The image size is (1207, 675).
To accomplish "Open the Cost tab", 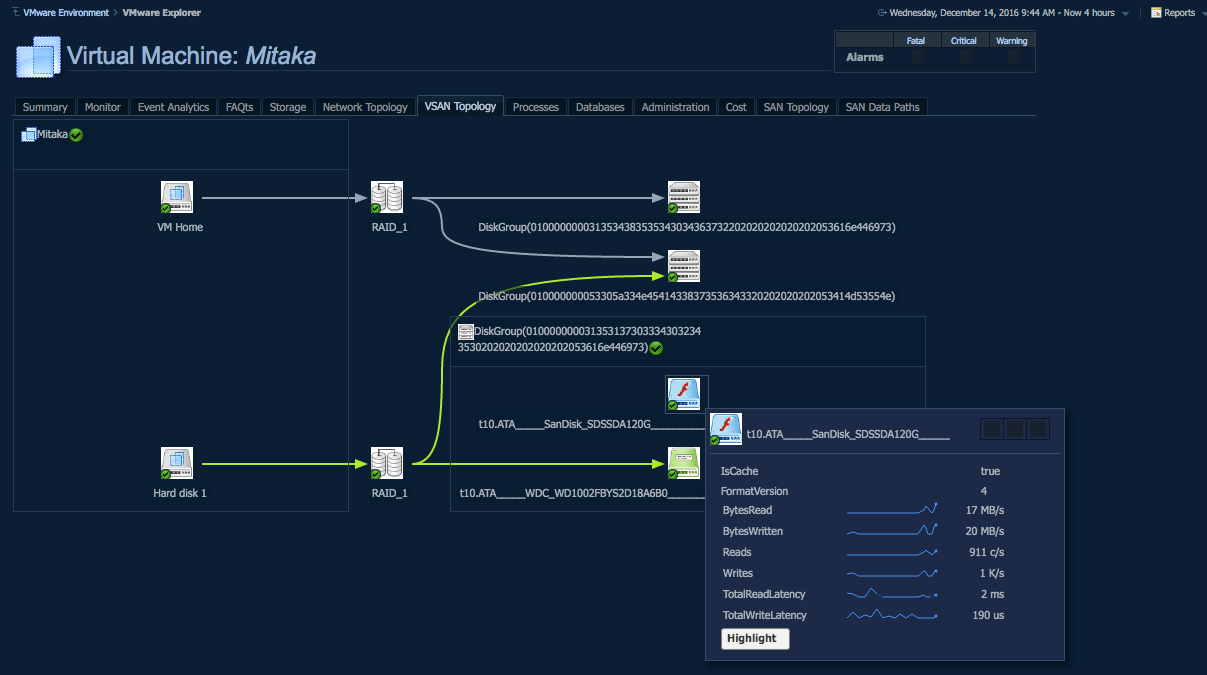I will (x=737, y=107).
